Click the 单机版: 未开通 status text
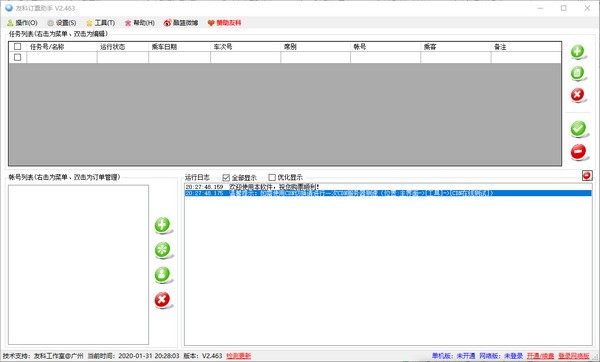 coord(453,356)
